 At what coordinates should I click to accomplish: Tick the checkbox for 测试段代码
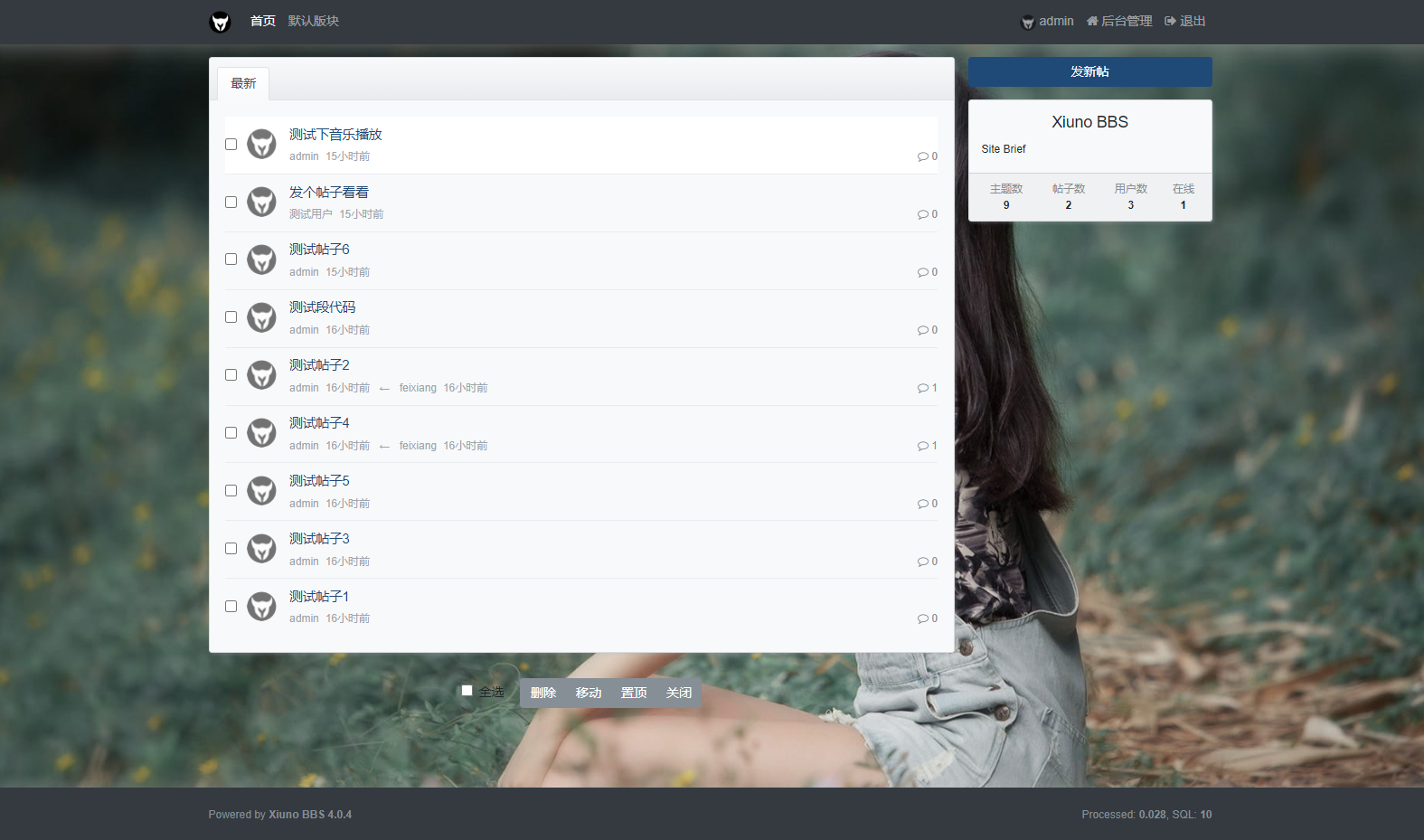[x=231, y=316]
